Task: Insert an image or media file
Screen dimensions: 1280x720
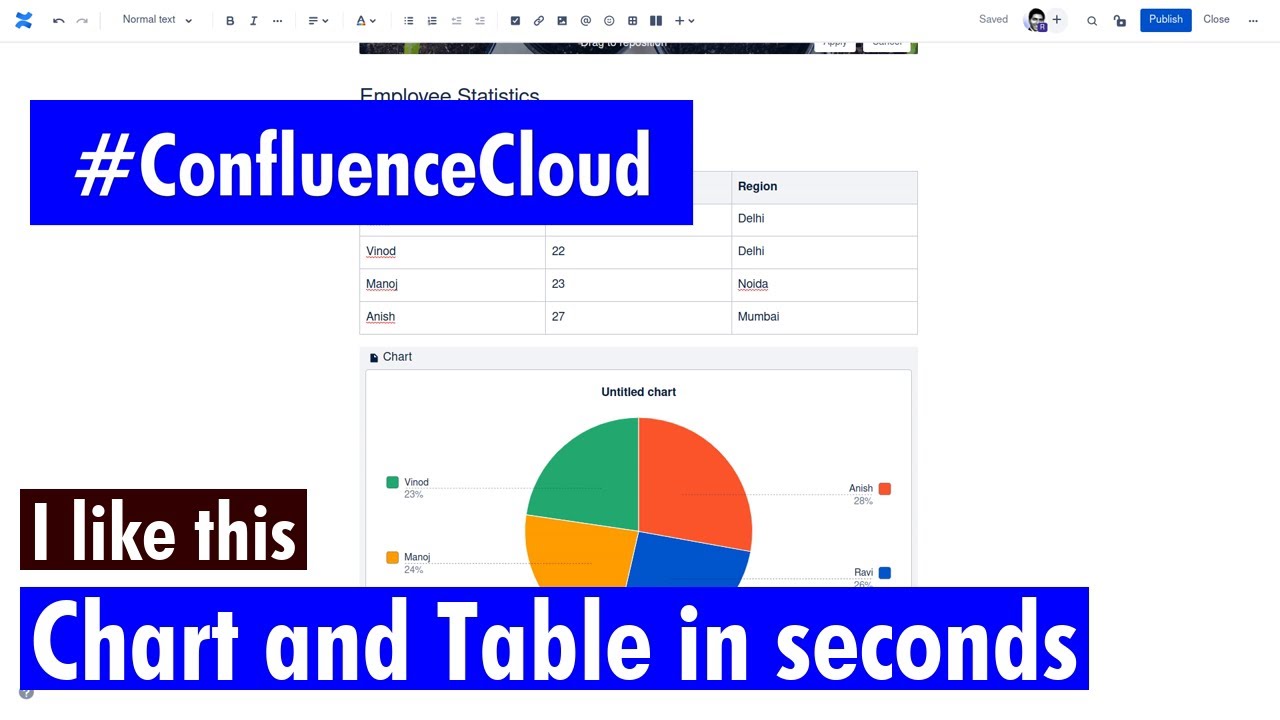Action: pos(562,20)
